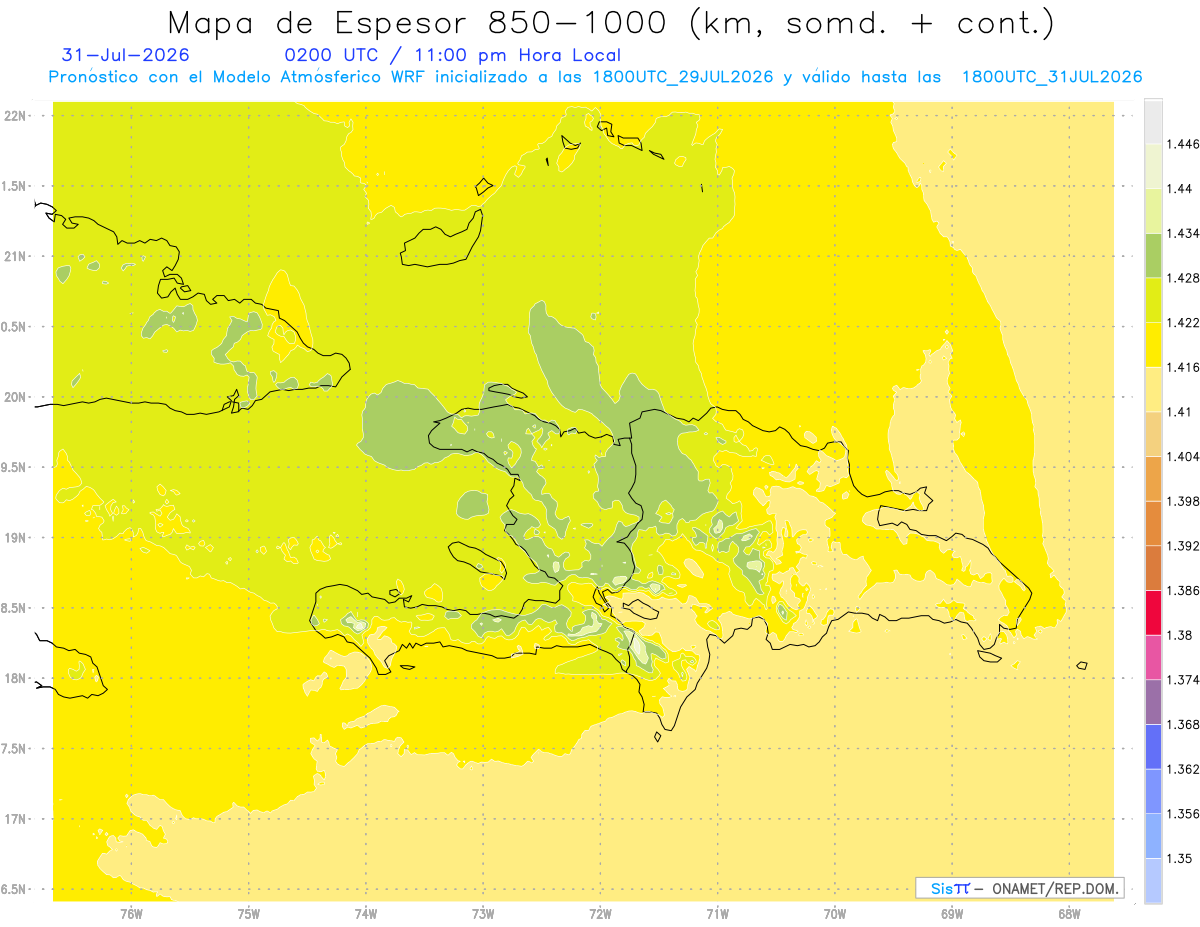
Task: Click the legend value '1.428'
Action: 1183,278
